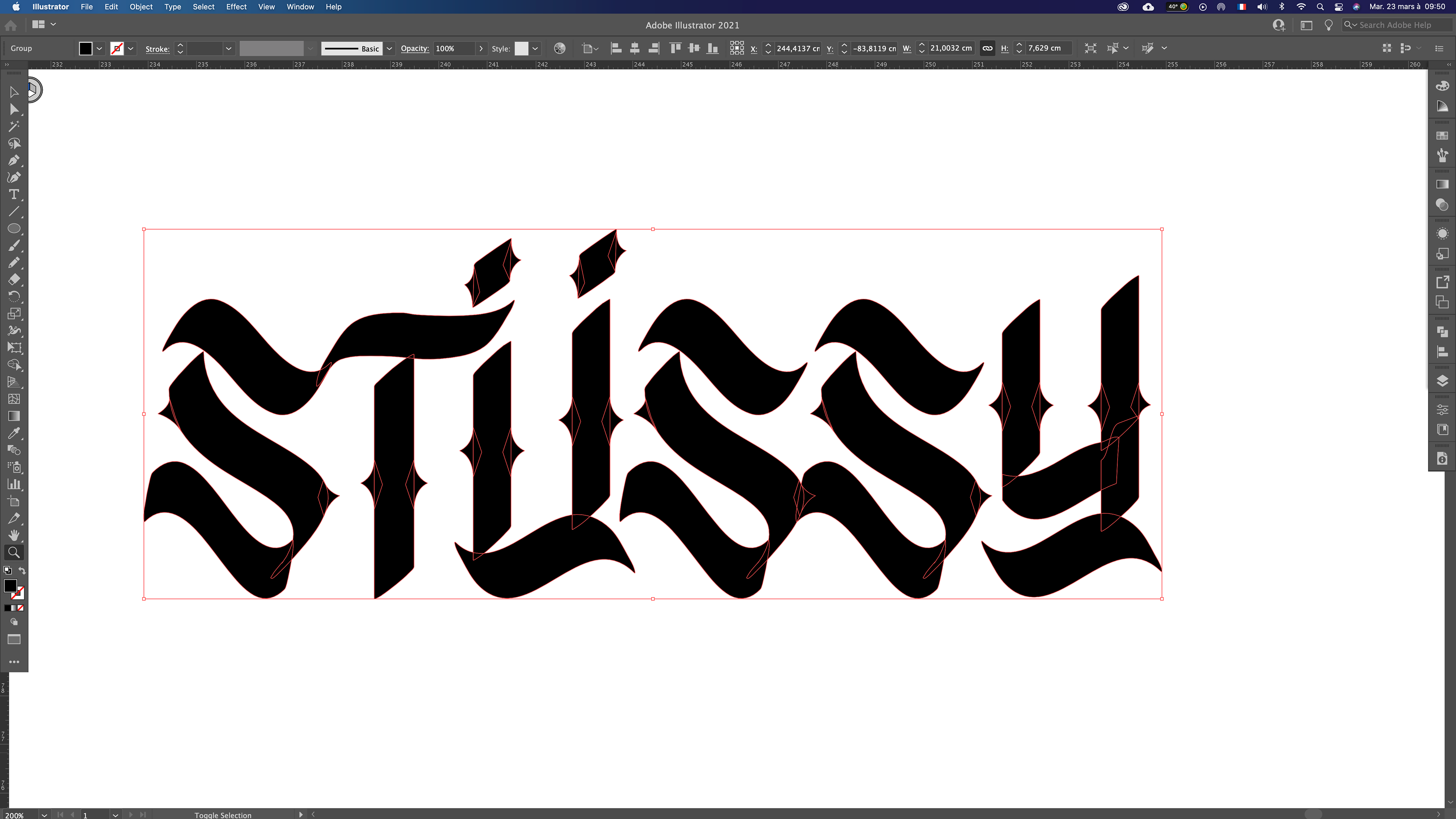Click the Stroke panel link

pyautogui.click(x=157, y=49)
